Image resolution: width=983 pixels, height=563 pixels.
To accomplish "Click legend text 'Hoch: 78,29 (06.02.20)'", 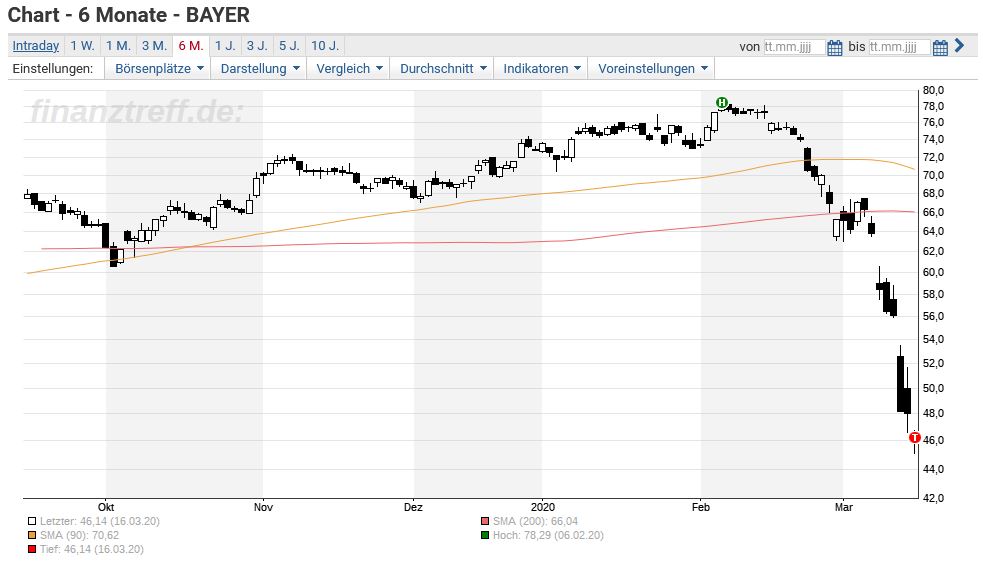I will [x=548, y=535].
